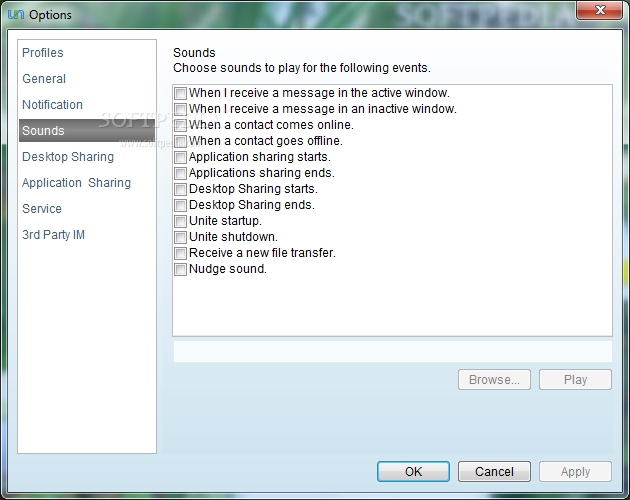Click the sound file path field
This screenshot has height=500, width=630.
pyautogui.click(x=393, y=352)
